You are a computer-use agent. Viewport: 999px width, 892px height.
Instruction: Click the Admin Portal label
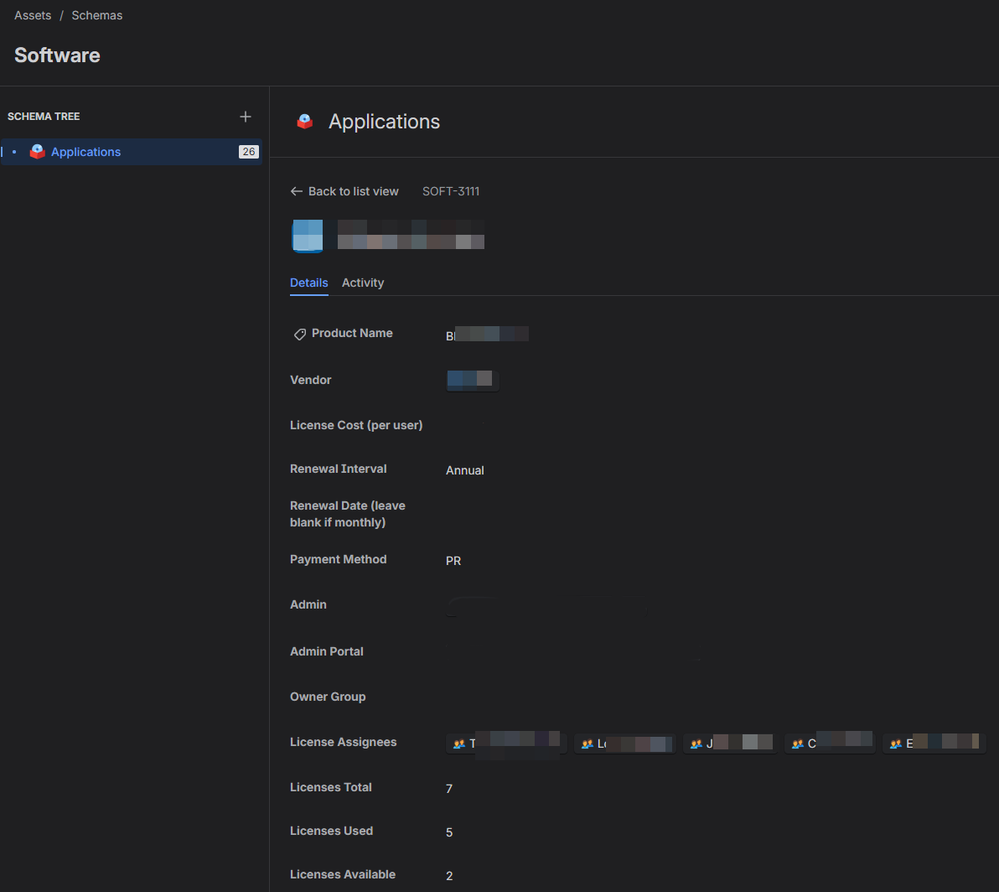[326, 651]
